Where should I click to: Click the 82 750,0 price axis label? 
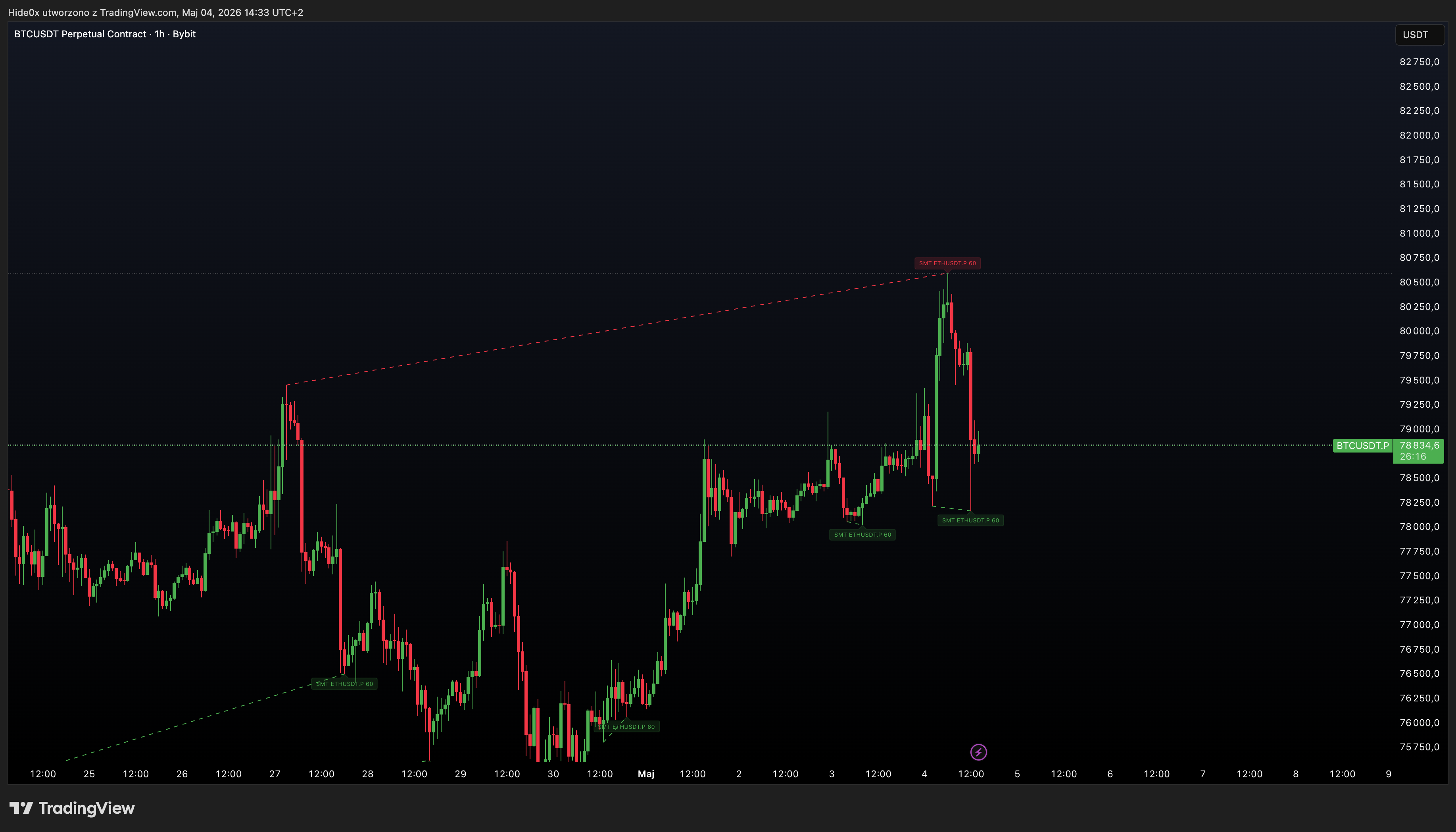[x=1420, y=62]
